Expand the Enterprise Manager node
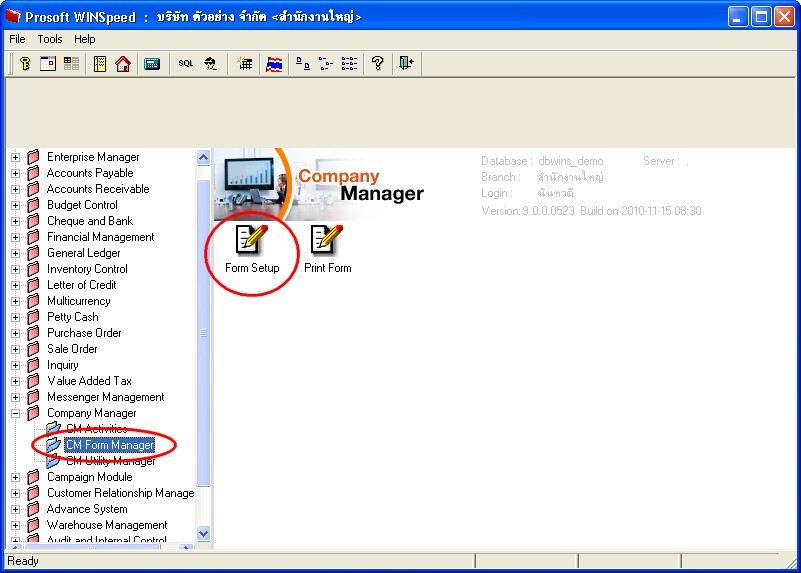This screenshot has width=801, height=573. coord(15,157)
